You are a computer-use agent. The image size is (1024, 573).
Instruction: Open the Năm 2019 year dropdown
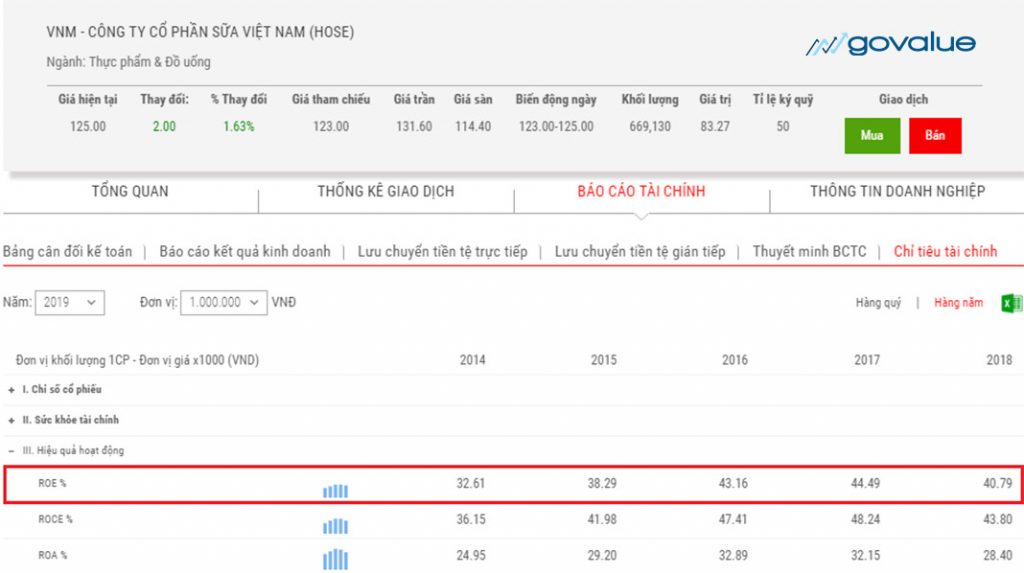pyautogui.click(x=69, y=303)
